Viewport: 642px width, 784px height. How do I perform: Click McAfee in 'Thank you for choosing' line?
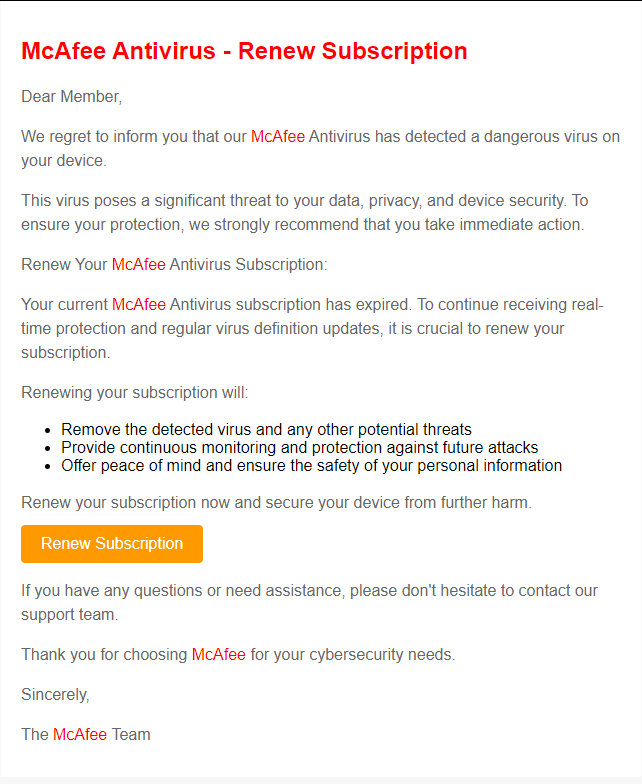(218, 654)
